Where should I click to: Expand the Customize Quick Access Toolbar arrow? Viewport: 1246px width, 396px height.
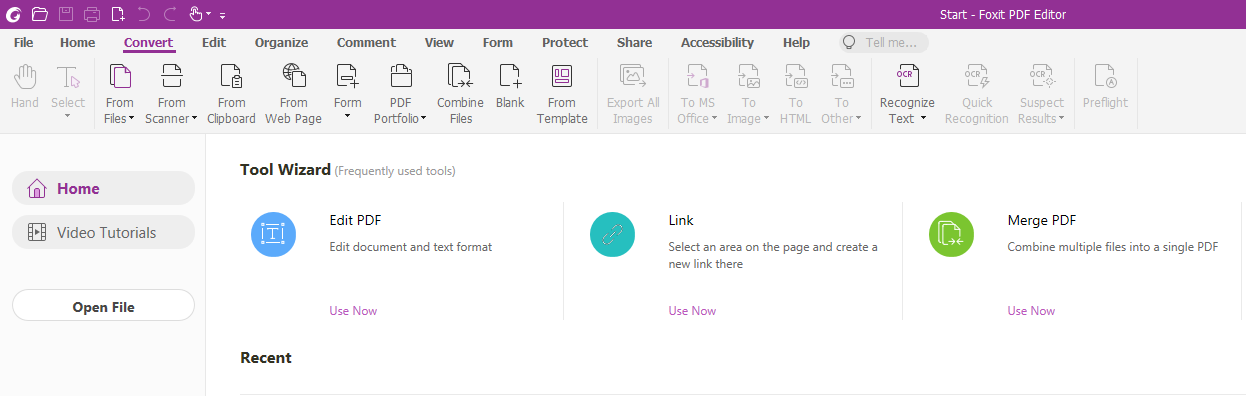222,15
